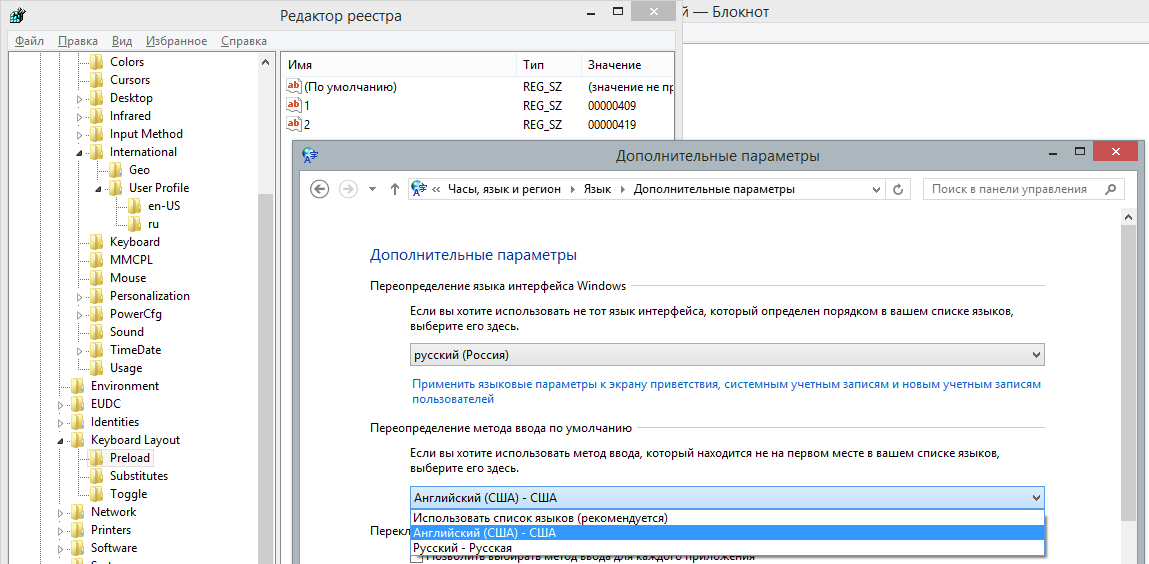Open the Справка menu
This screenshot has width=1149, height=564.
click(244, 41)
